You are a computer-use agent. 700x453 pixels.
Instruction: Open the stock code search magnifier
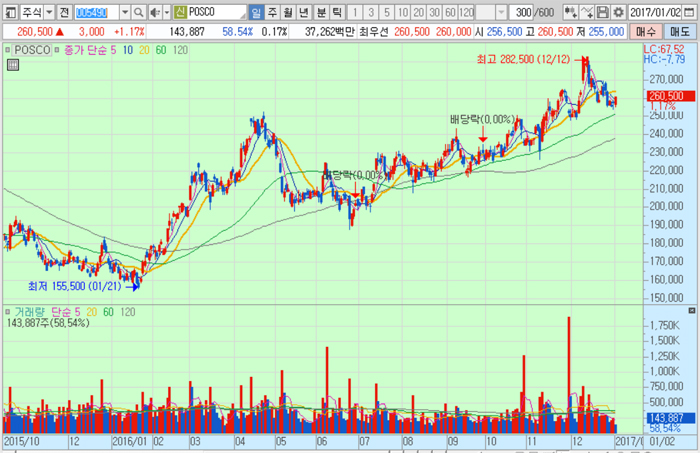138,12
